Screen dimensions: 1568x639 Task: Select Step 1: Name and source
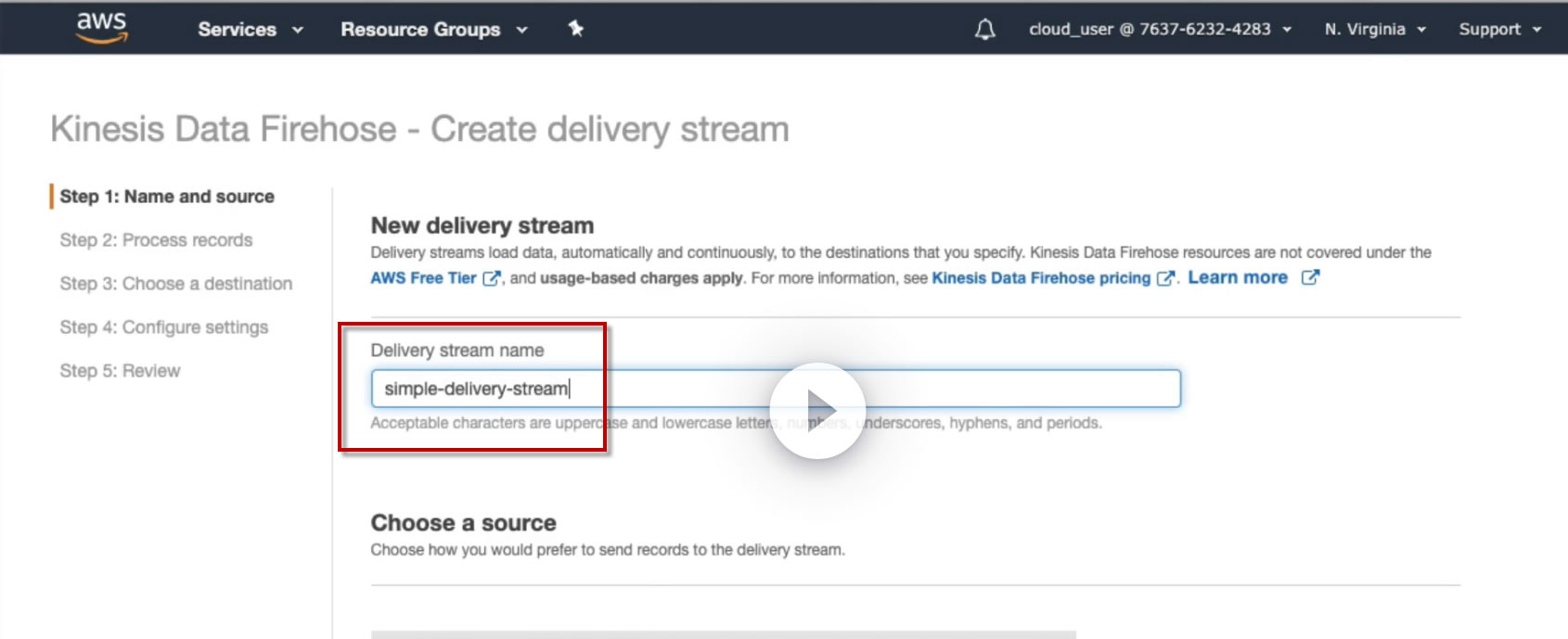pos(167,197)
